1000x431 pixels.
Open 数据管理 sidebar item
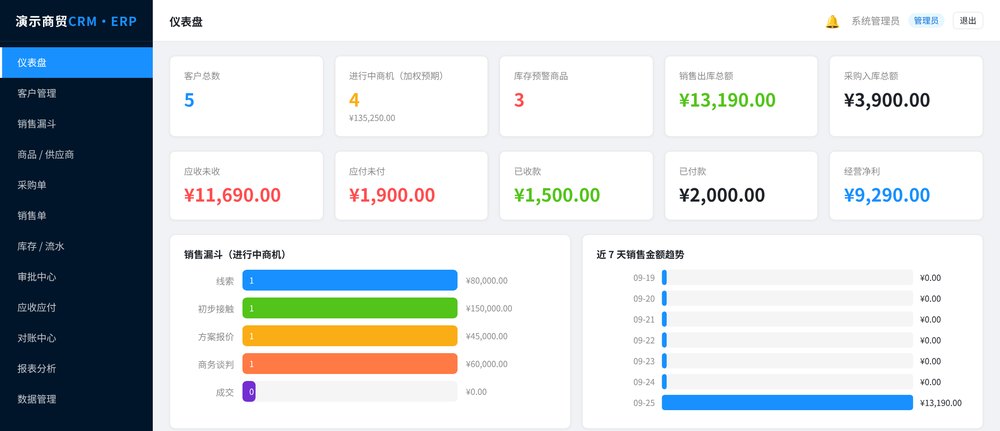point(77,399)
